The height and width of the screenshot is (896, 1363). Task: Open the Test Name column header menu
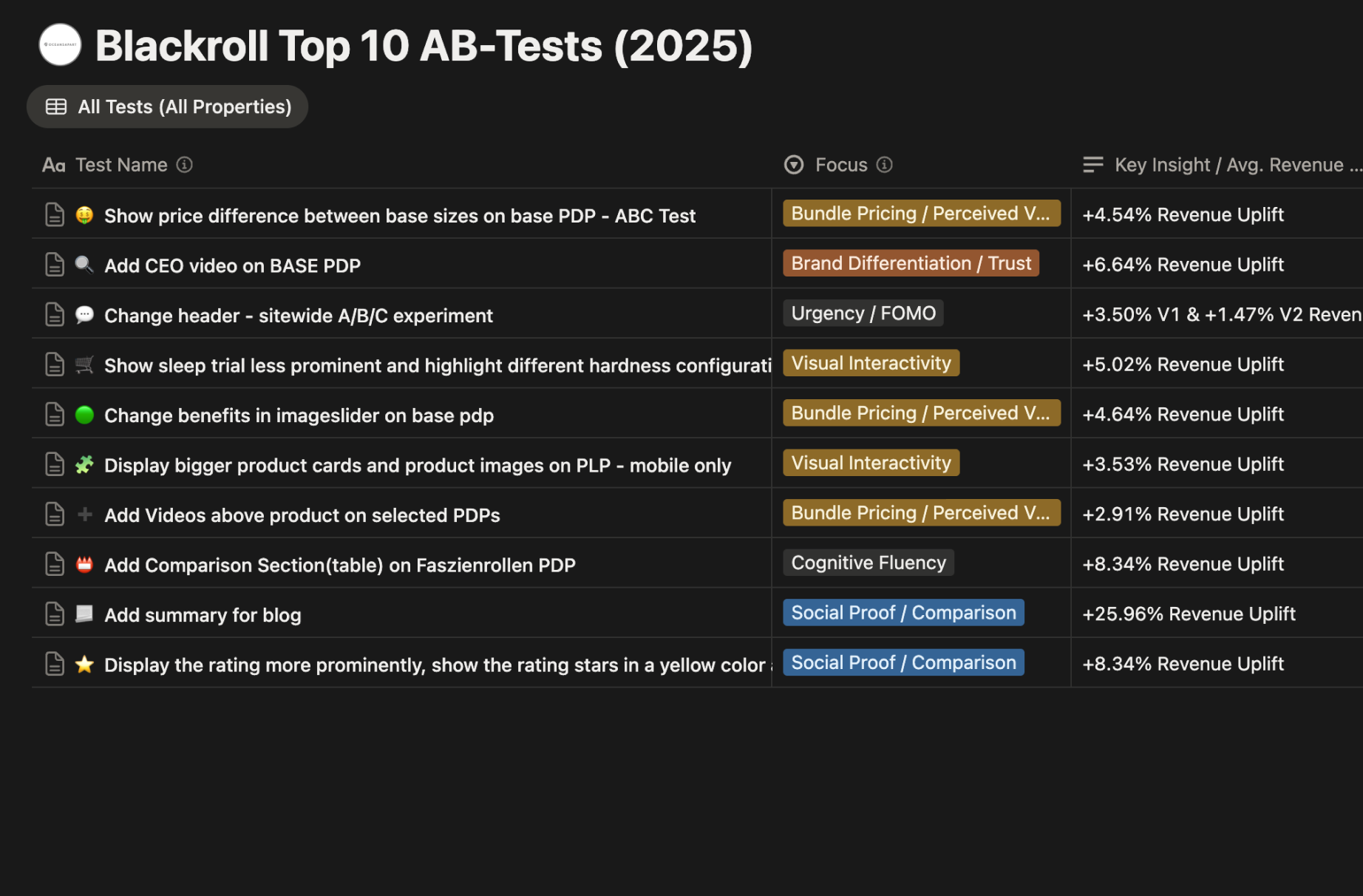tap(121, 165)
